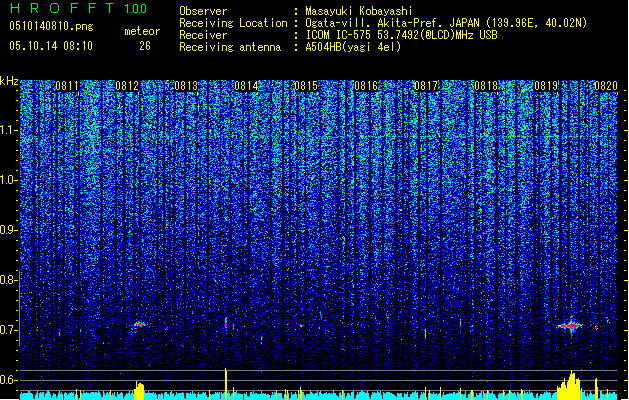Click the 0816 time marker
The width and height of the screenshot is (629, 400).
366,86
